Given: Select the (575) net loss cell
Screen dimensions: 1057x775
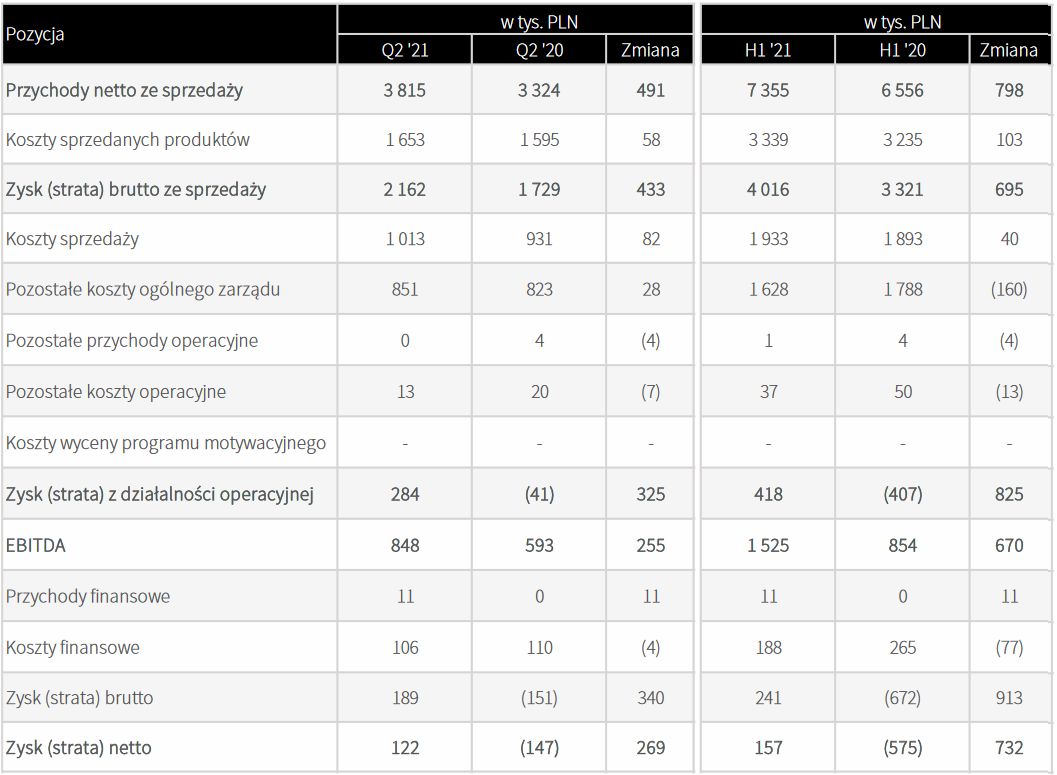Looking at the screenshot, I should [902, 747].
